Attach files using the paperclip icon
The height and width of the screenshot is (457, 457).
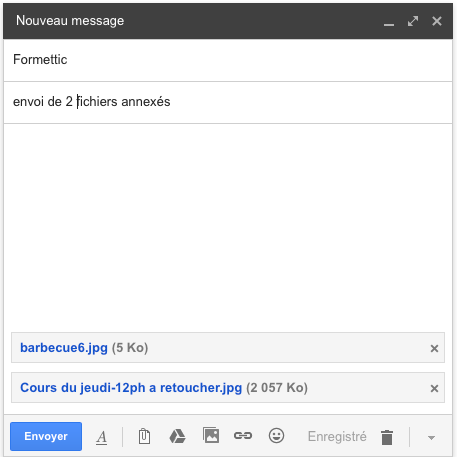point(144,436)
